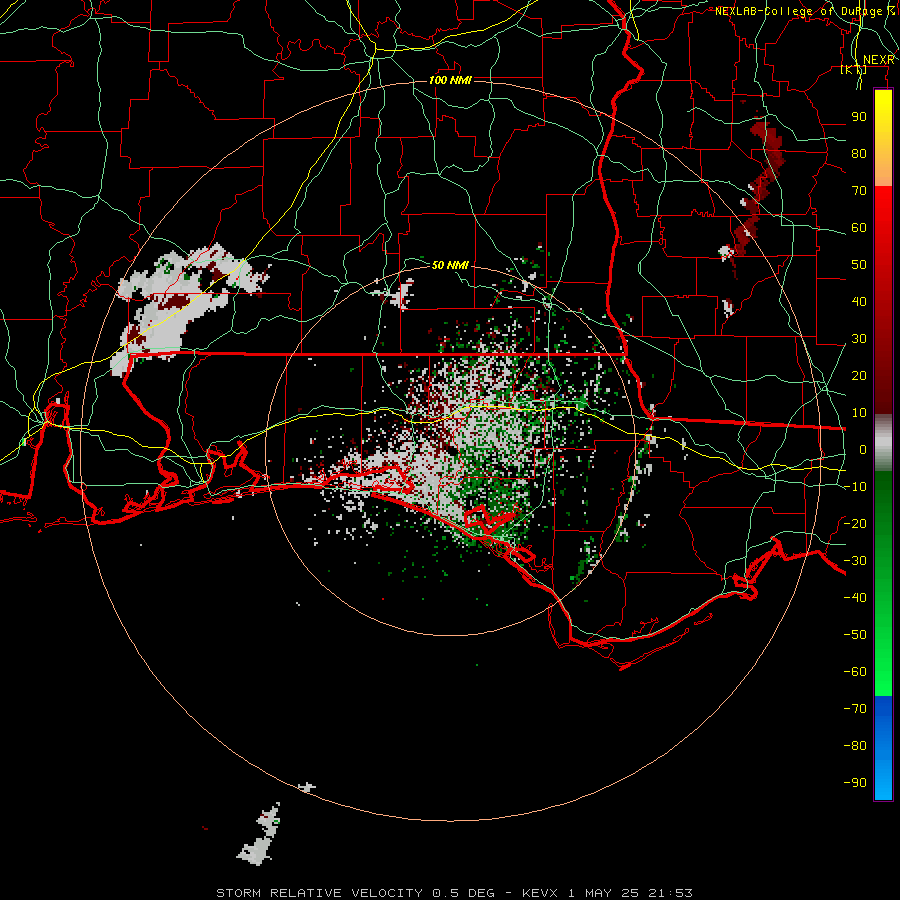The image size is (900, 900).
Task: Click the -80 value on the velocity scale
Action: coord(855,746)
